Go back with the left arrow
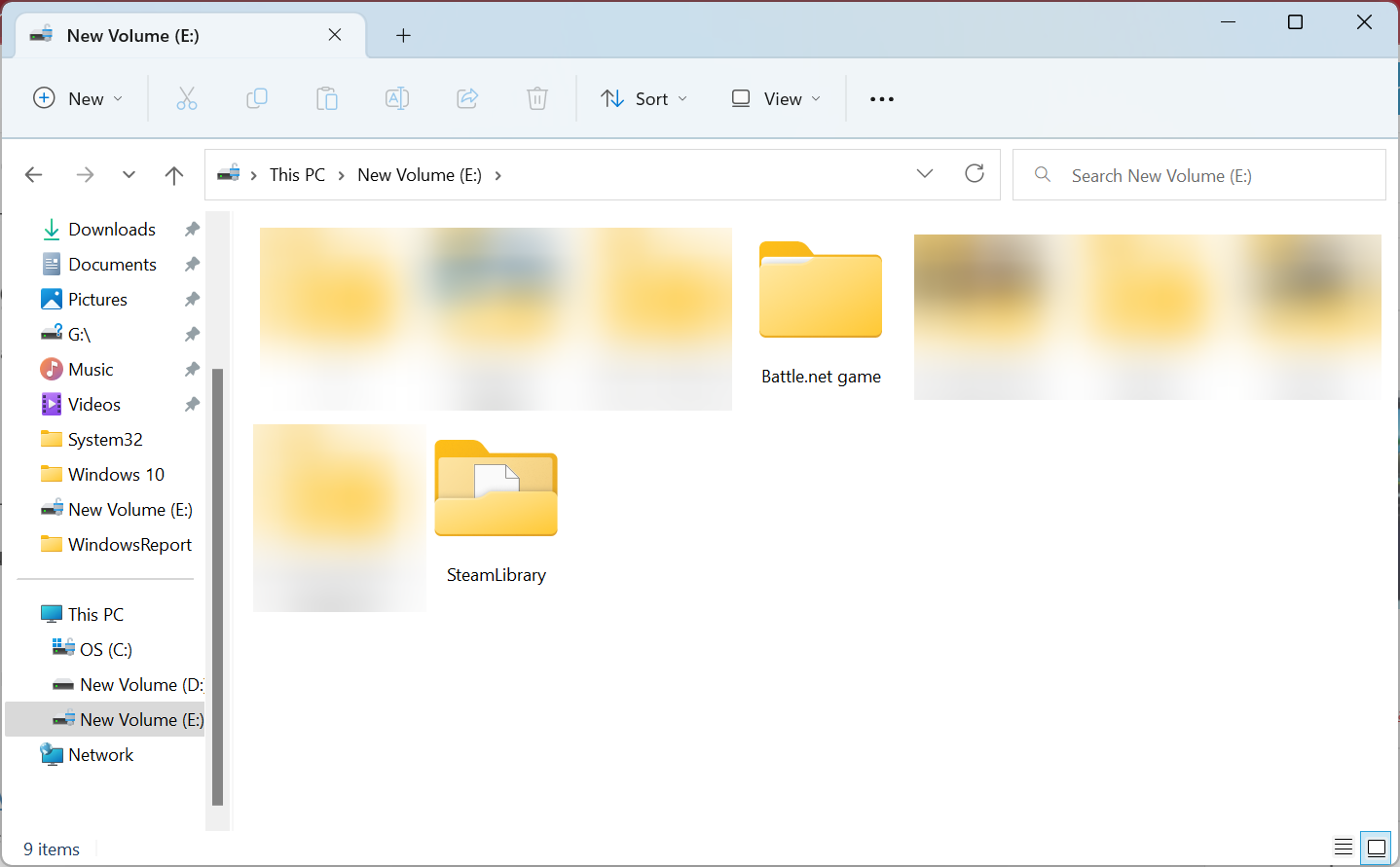 click(x=34, y=175)
